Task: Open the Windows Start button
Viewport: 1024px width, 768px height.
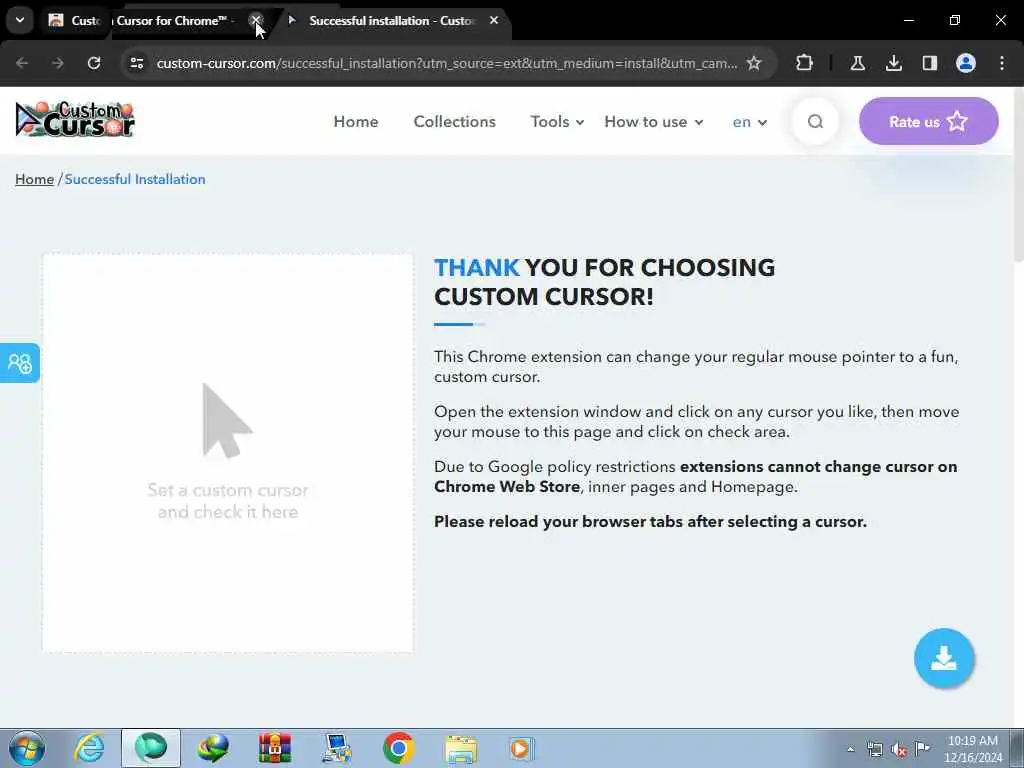Action: tap(27, 748)
